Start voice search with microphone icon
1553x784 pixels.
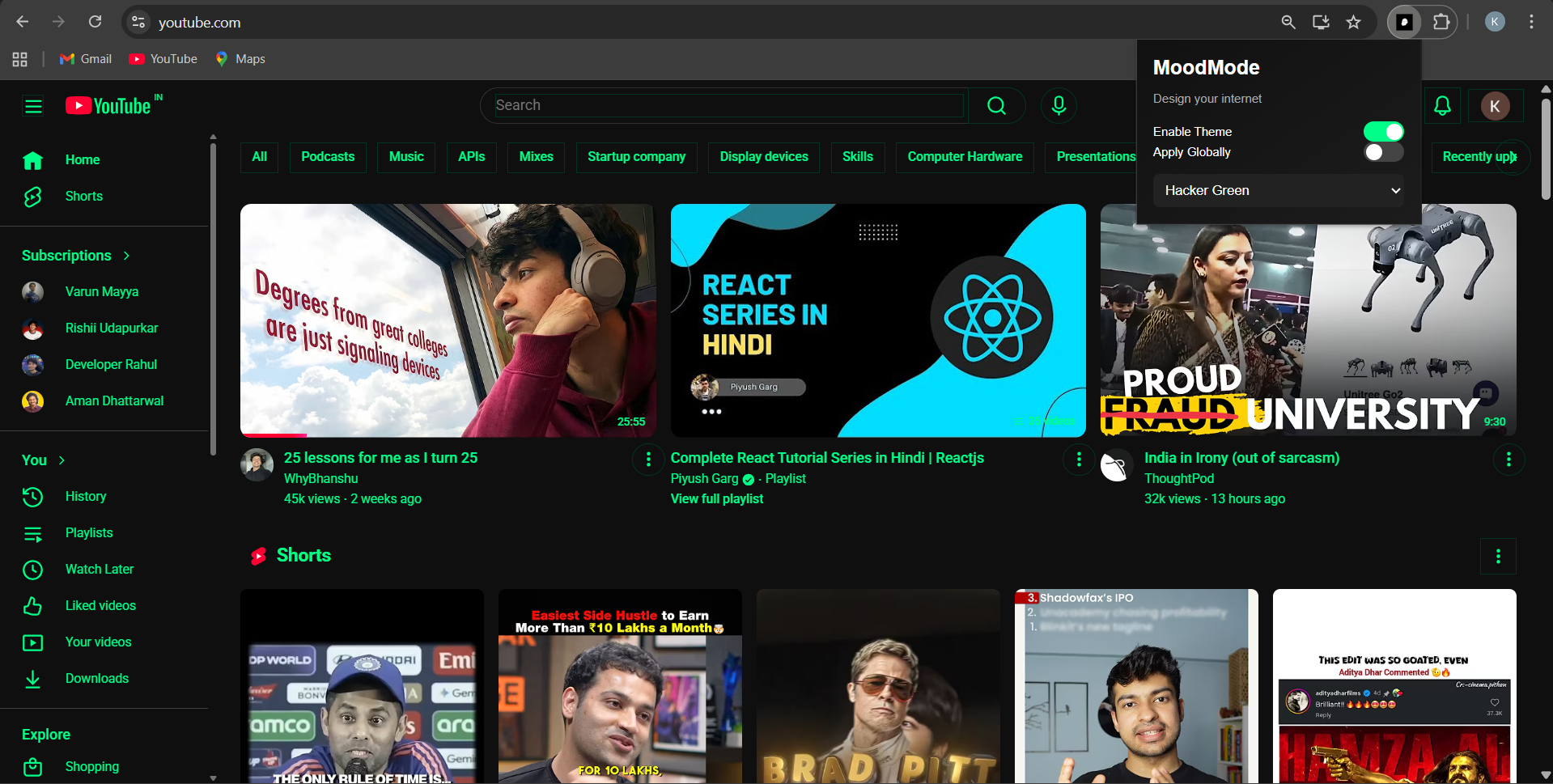coord(1059,106)
